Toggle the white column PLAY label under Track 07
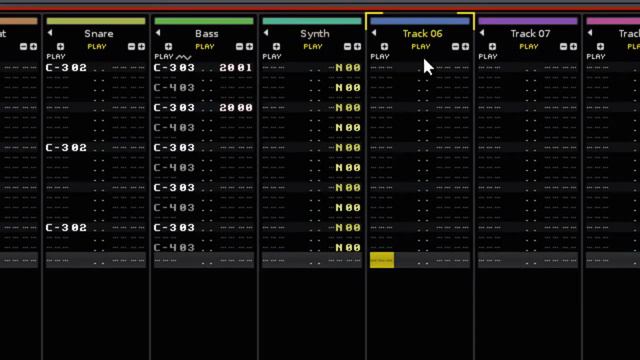Viewport: 640px width, 360px height. [488, 56]
